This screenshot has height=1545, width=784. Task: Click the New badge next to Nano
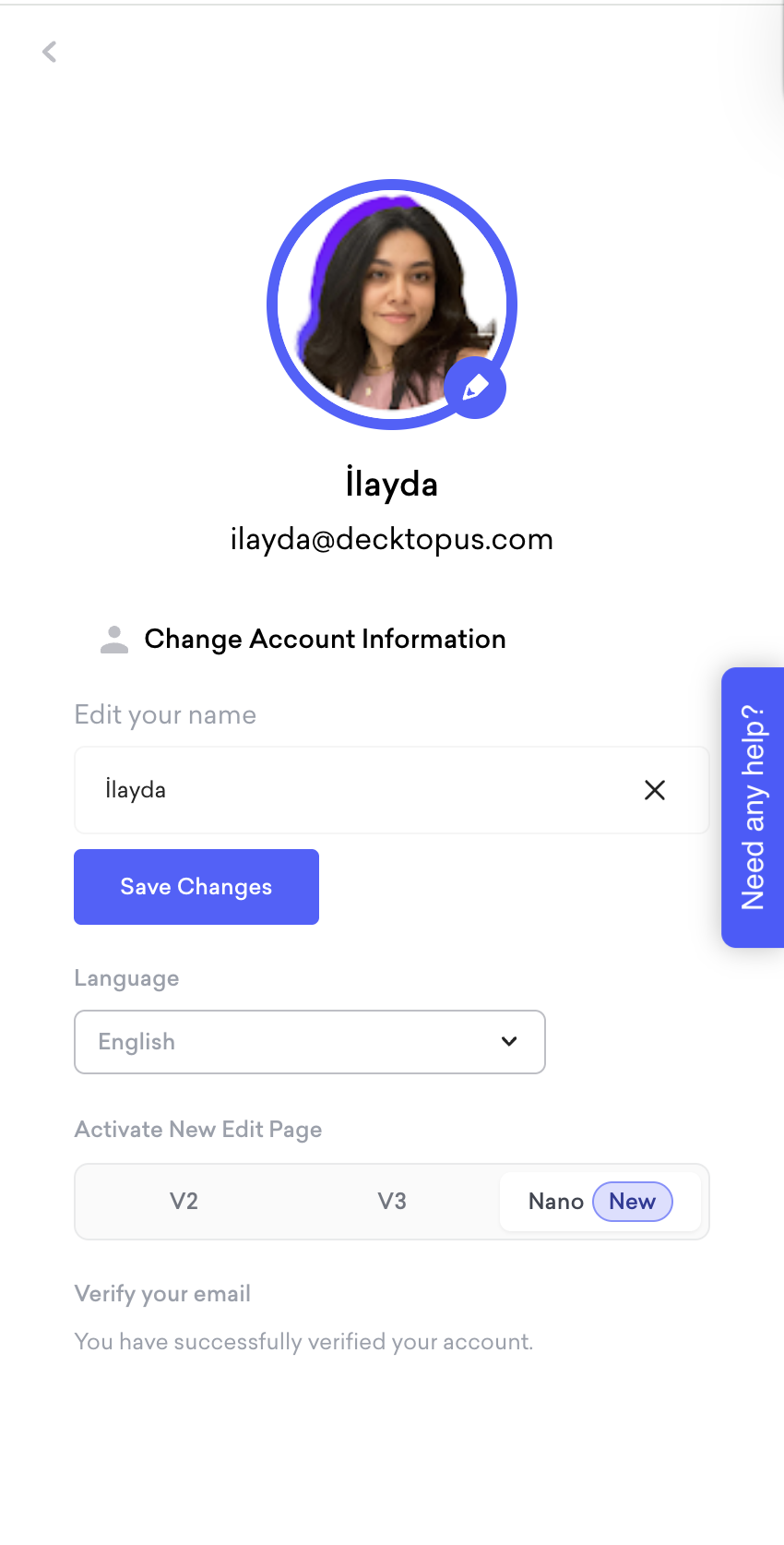(x=632, y=1202)
